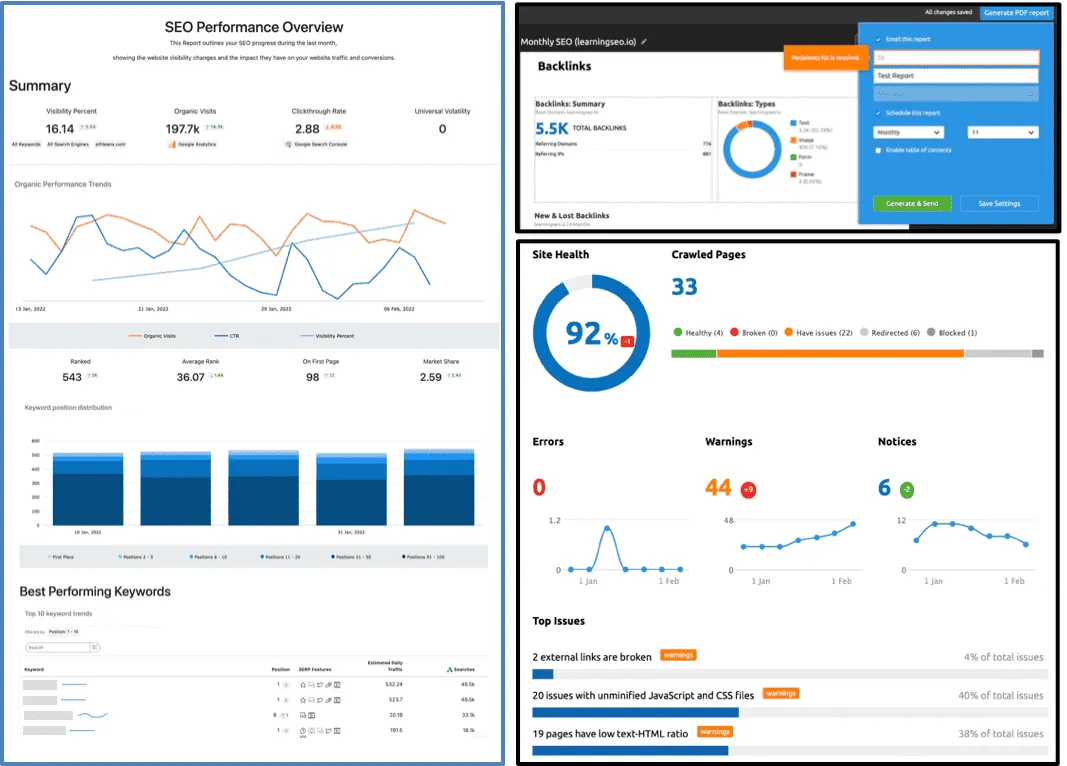
Task: Click the Google Analytics icon under Organic Visits
Action: point(173,144)
